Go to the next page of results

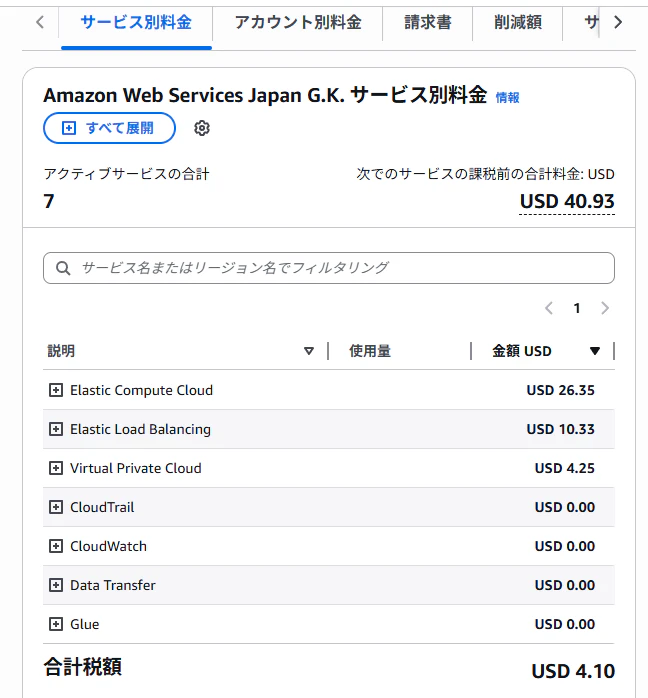click(604, 308)
